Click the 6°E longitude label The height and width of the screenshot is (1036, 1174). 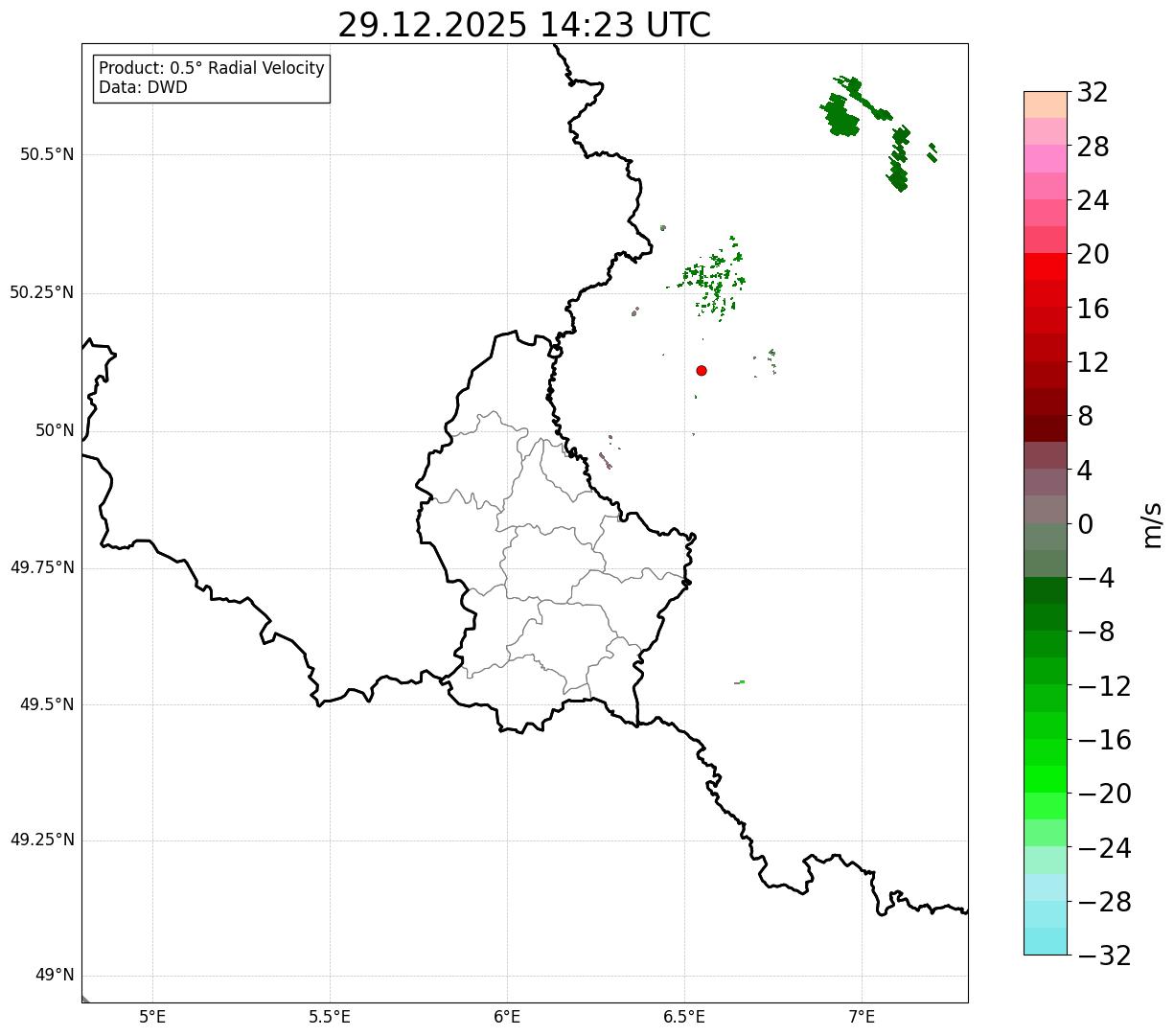point(507,1017)
